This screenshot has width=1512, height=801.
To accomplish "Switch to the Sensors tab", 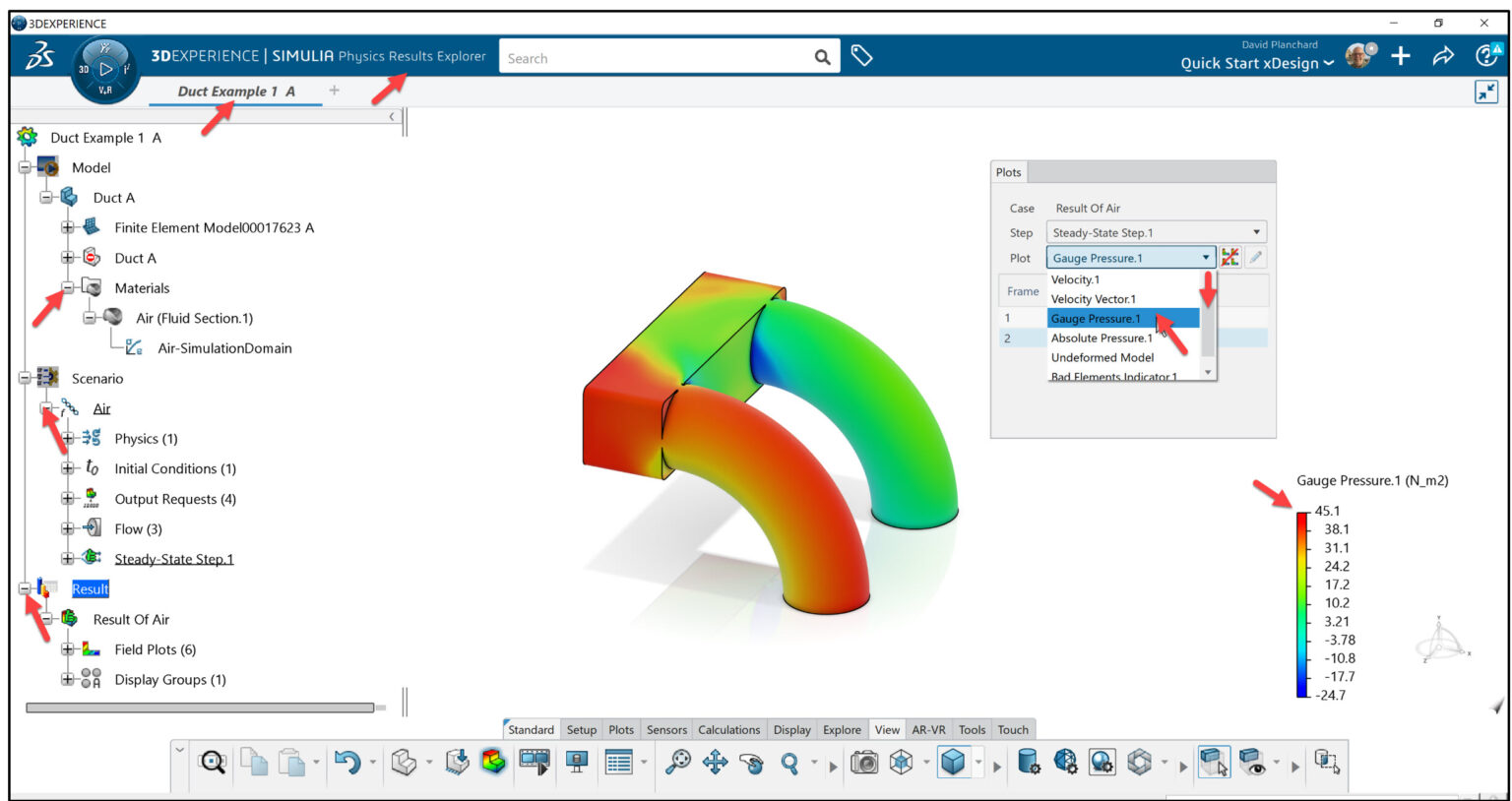I will point(666,730).
